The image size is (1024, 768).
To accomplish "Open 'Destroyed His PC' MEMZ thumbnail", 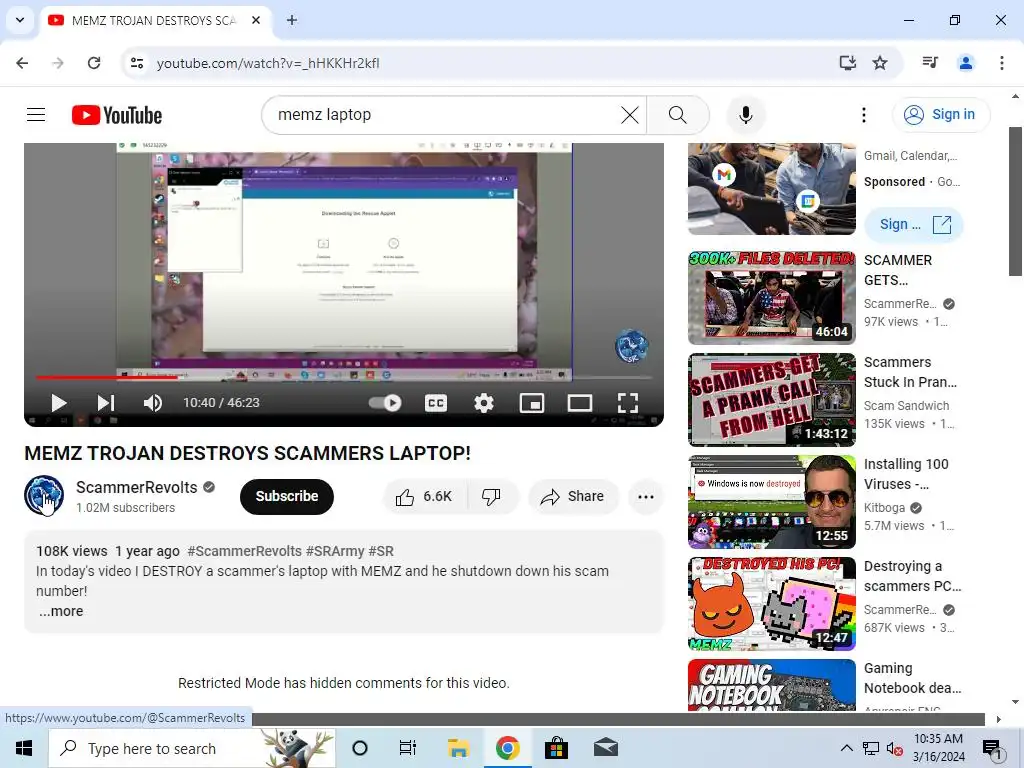I will point(771,603).
